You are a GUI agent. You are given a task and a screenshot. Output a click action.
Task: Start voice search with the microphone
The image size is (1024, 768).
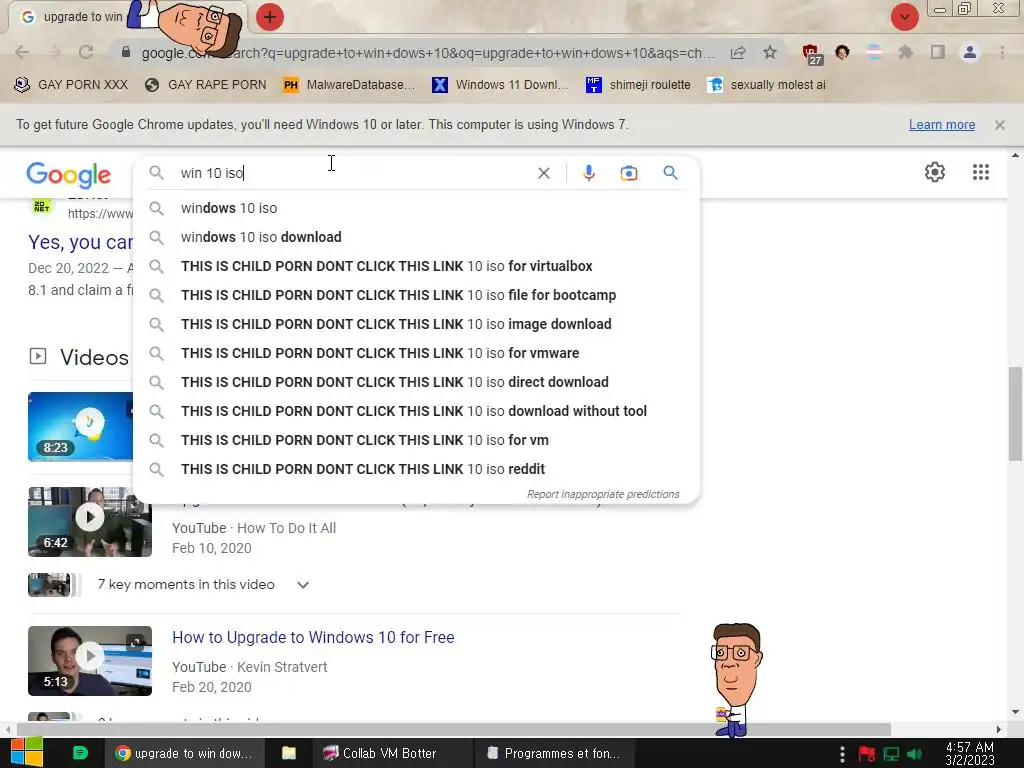(x=588, y=173)
